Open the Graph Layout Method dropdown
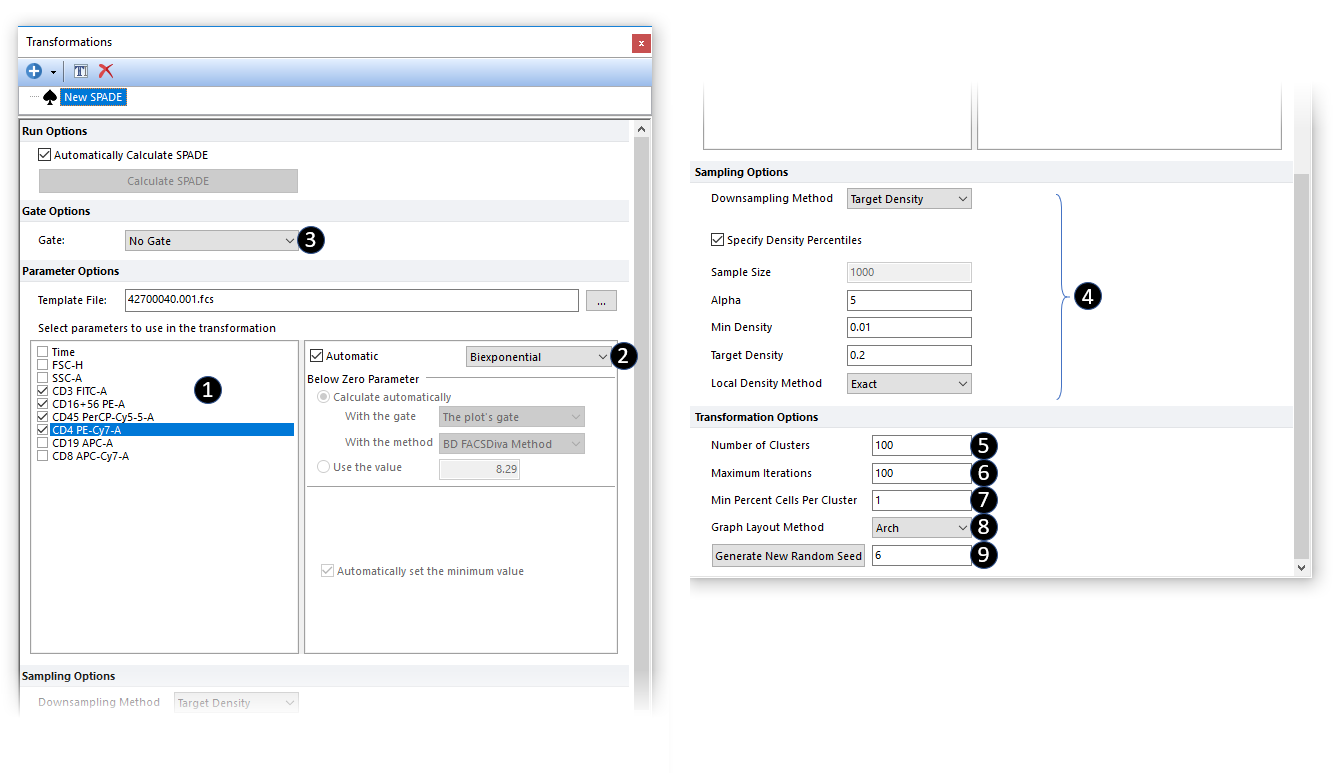The image size is (1339, 773). (921, 528)
